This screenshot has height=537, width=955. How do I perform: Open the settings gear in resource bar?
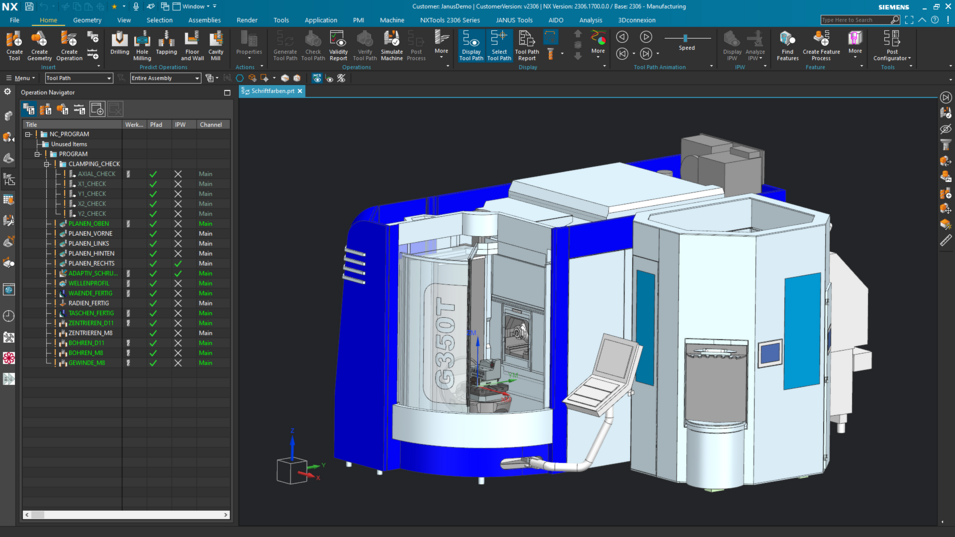click(7, 91)
